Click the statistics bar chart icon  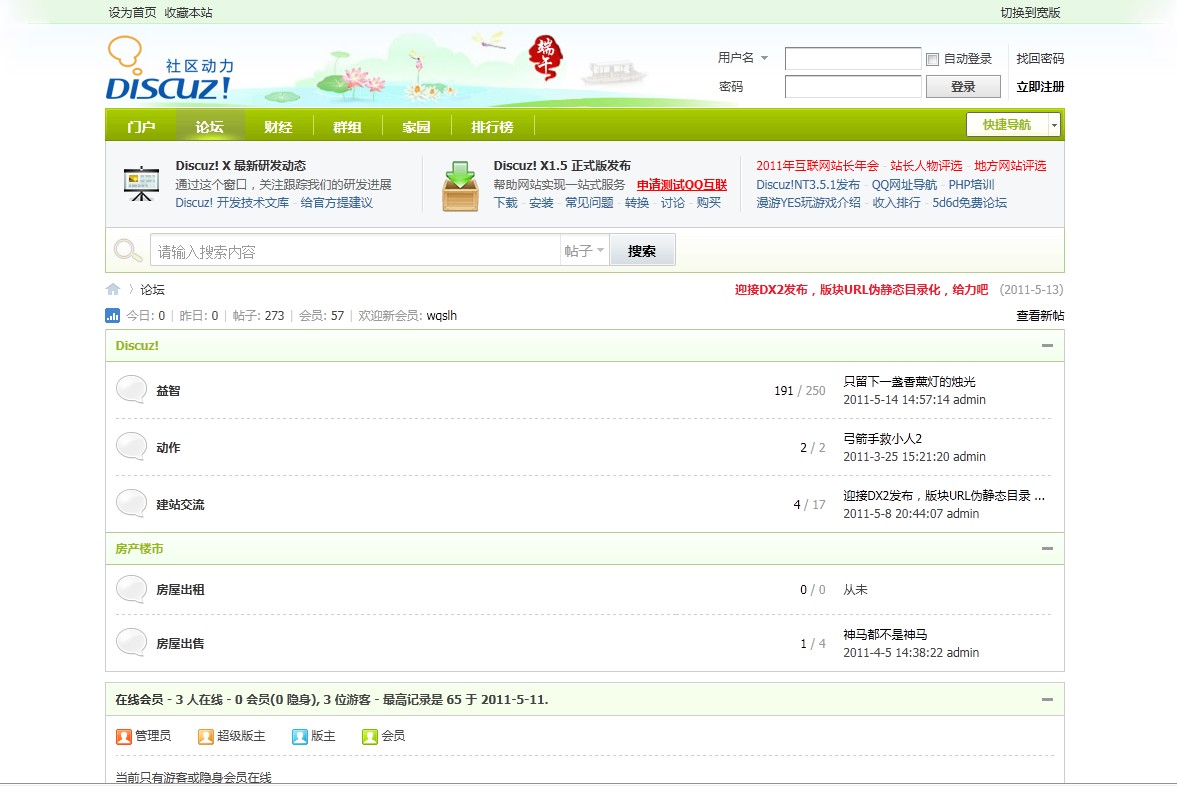tap(113, 316)
